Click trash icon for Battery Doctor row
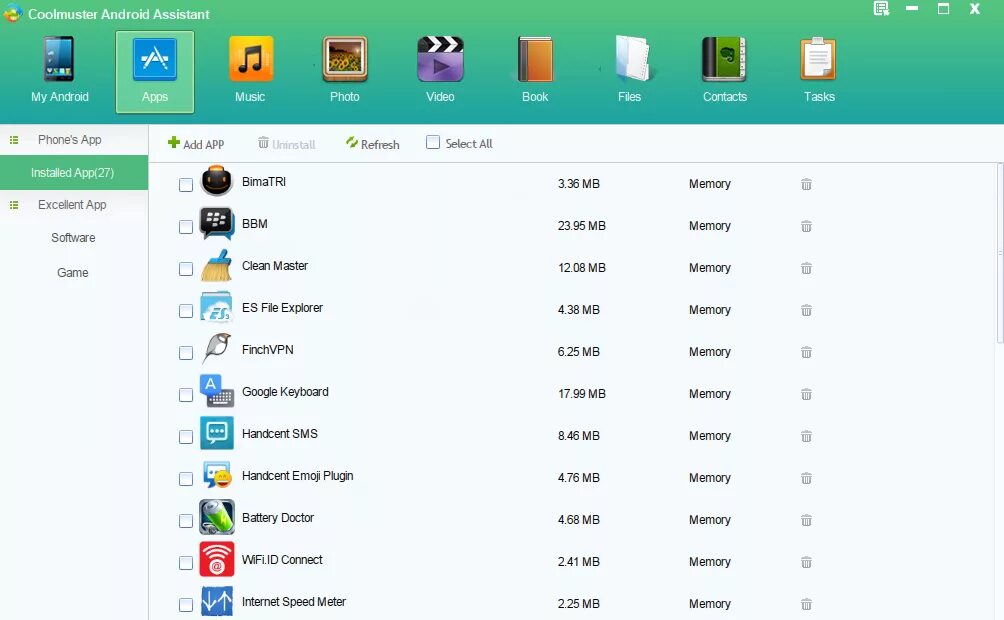 [806, 520]
